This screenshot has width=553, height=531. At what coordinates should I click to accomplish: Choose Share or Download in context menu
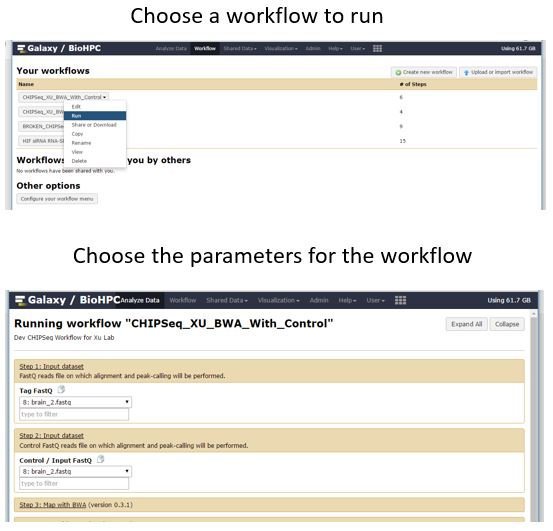94,125
